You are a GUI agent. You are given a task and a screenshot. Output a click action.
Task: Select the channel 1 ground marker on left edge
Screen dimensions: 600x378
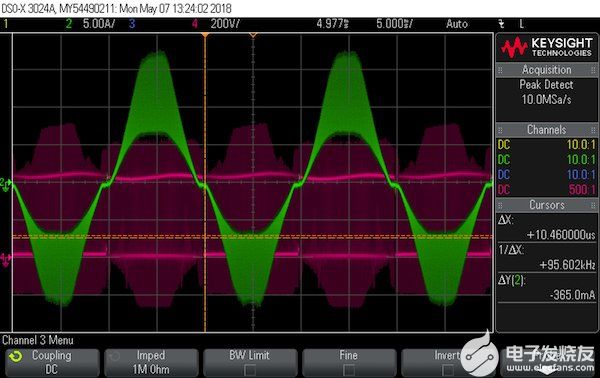point(5,259)
